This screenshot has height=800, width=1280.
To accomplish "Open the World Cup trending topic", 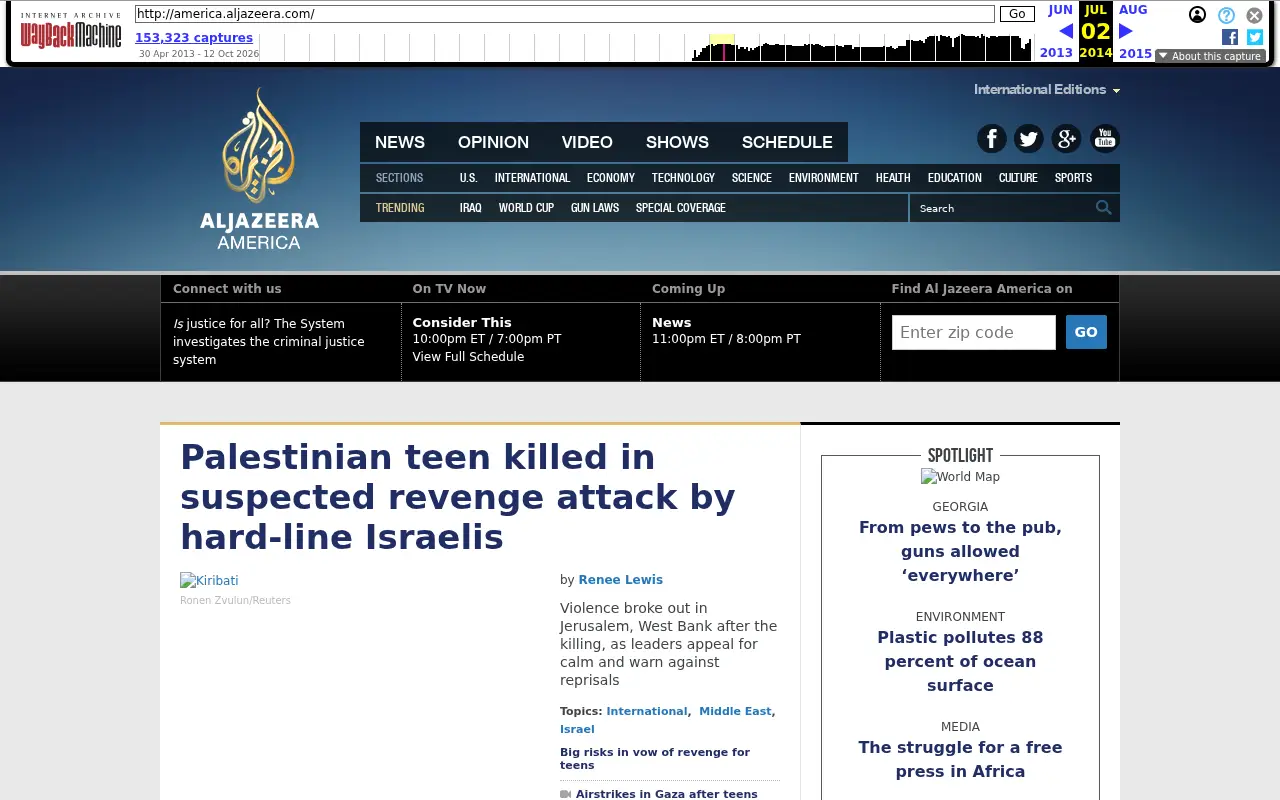I will coord(526,208).
